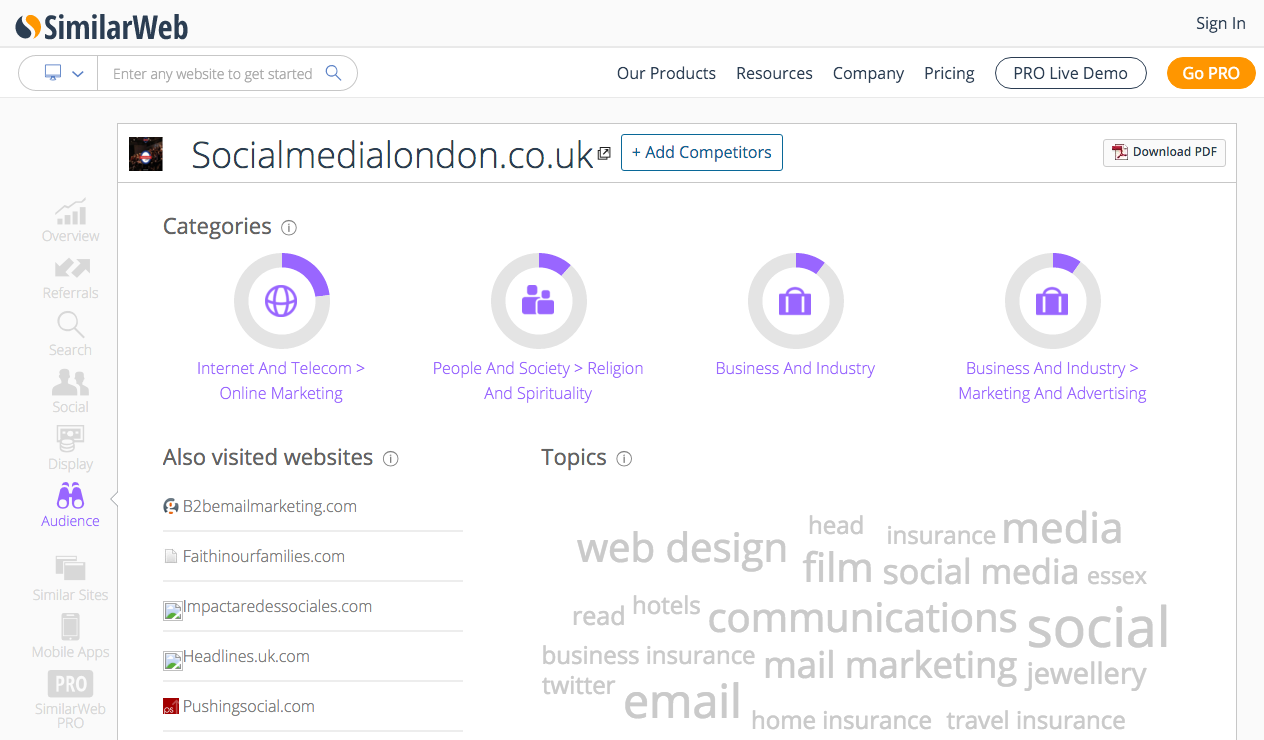Open the Internet And Telecom > Online Marketing category
The image size is (1264, 740).
pyautogui.click(x=281, y=381)
